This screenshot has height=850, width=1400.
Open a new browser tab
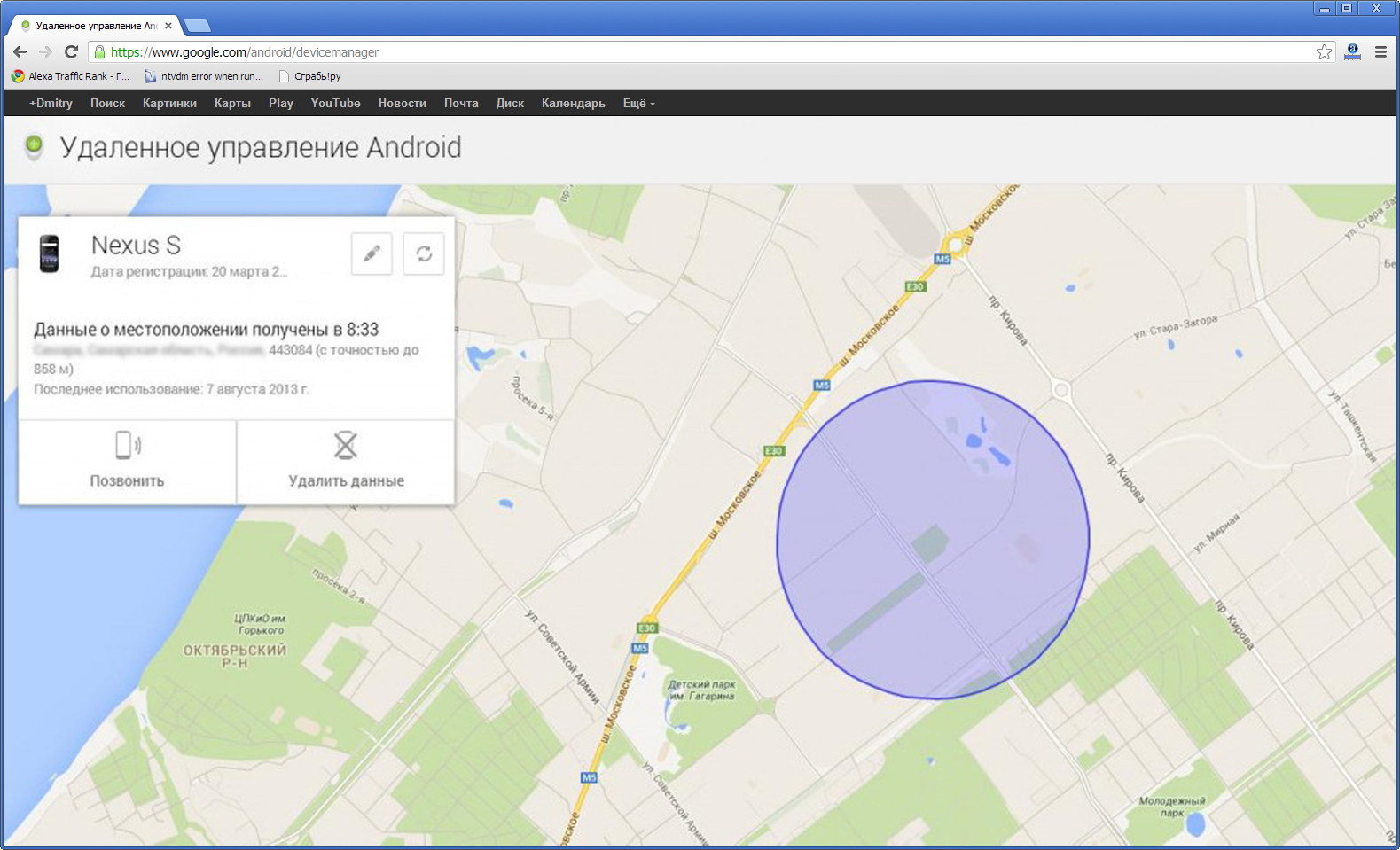click(197, 26)
